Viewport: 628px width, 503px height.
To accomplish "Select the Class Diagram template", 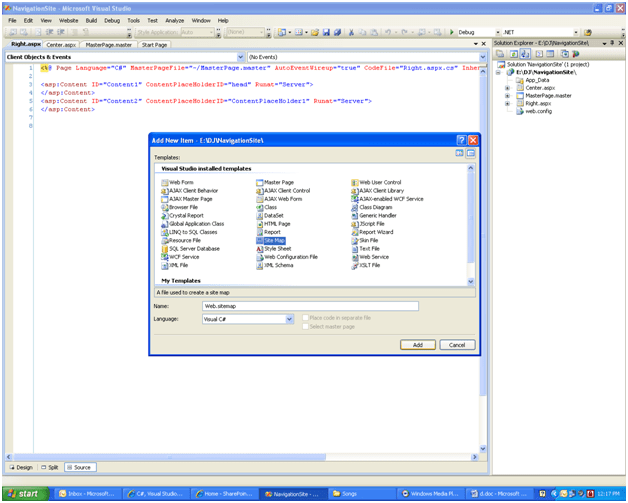I will coord(355,207).
